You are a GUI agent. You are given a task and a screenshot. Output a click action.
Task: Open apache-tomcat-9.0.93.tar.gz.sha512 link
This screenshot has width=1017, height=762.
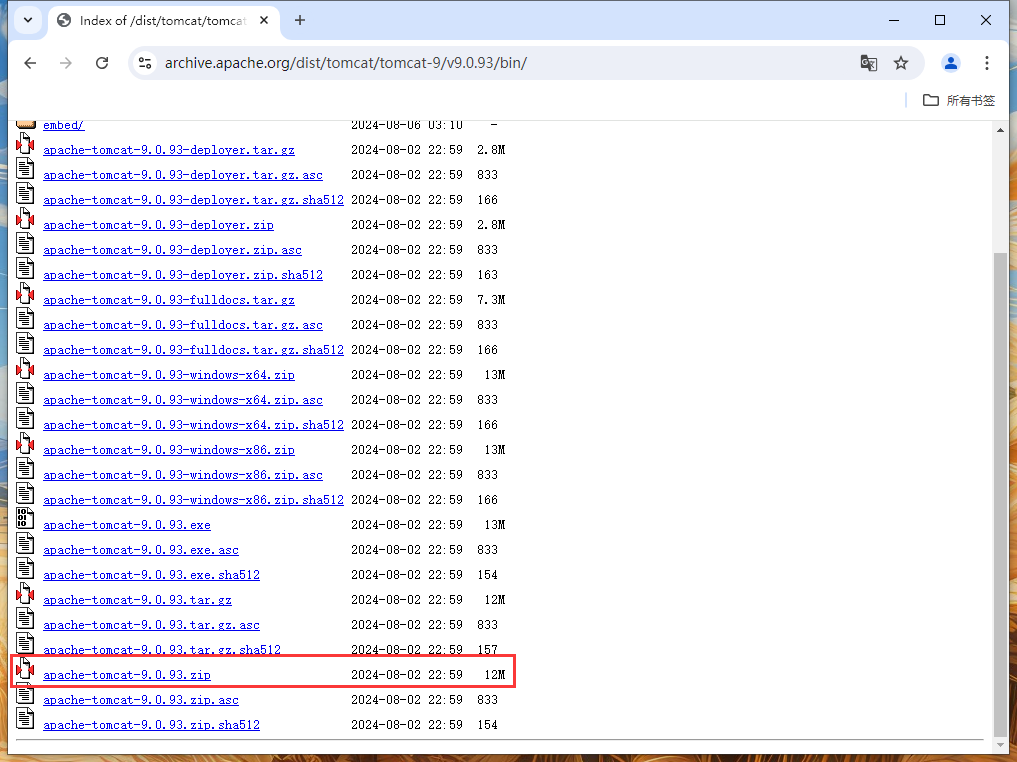tap(162, 650)
